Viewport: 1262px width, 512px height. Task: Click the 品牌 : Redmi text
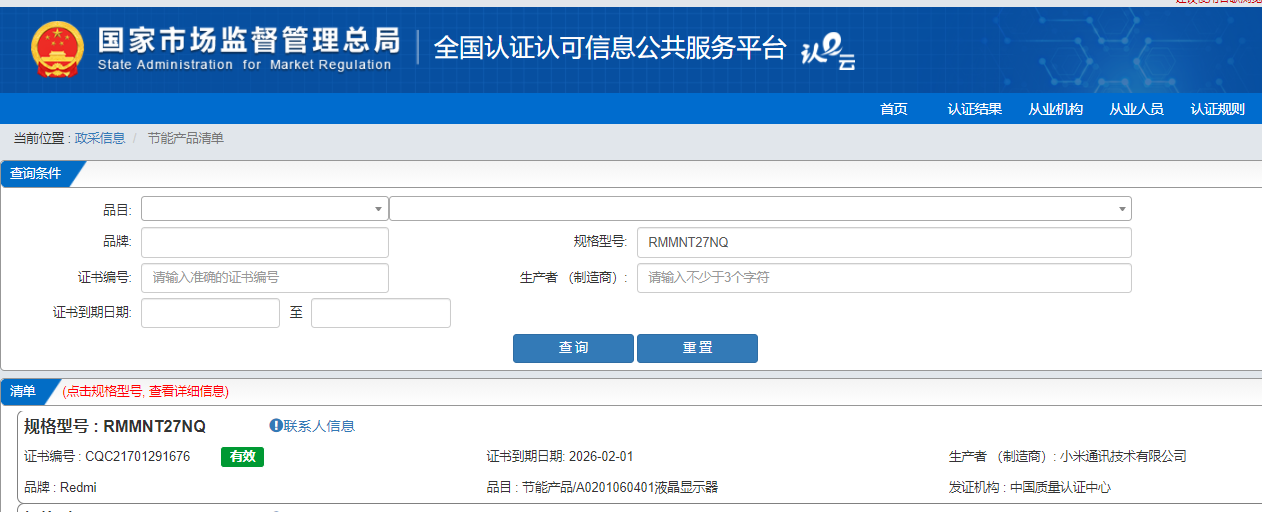pyautogui.click(x=60, y=488)
